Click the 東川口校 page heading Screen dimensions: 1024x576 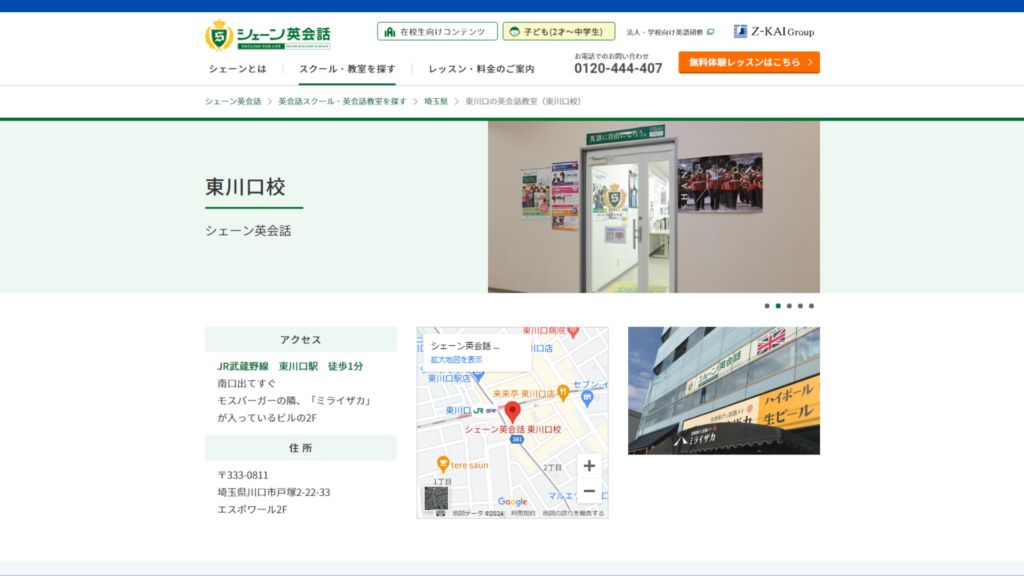point(246,187)
